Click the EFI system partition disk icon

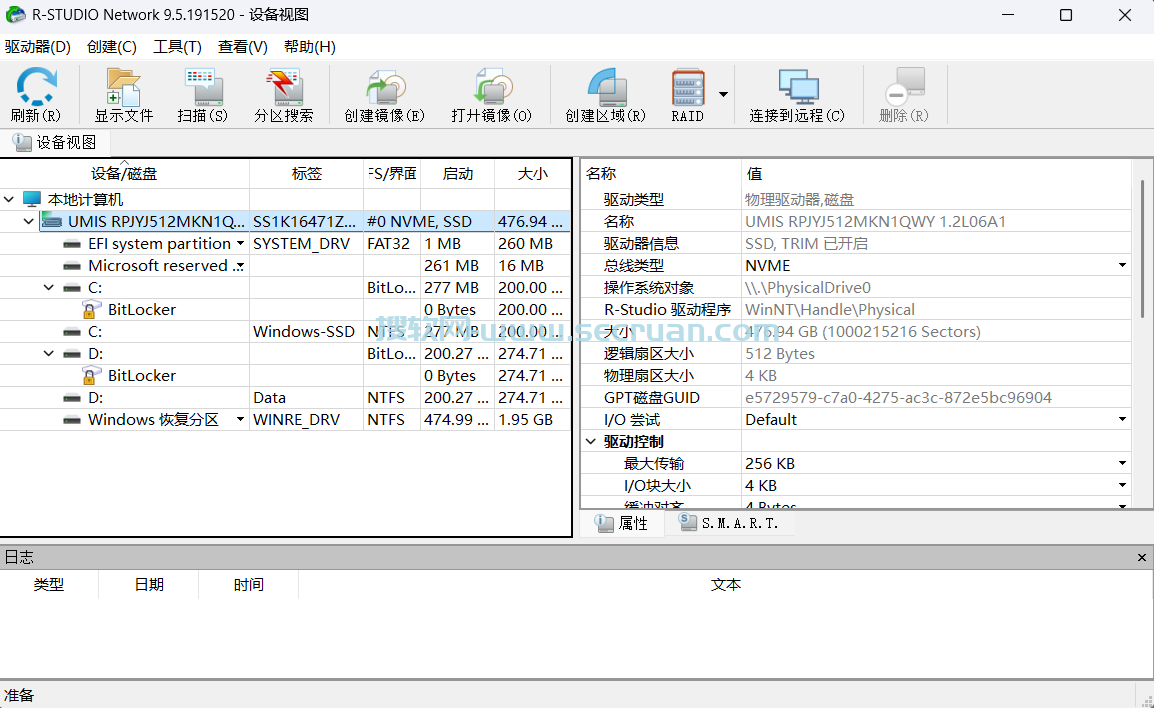click(x=72, y=244)
